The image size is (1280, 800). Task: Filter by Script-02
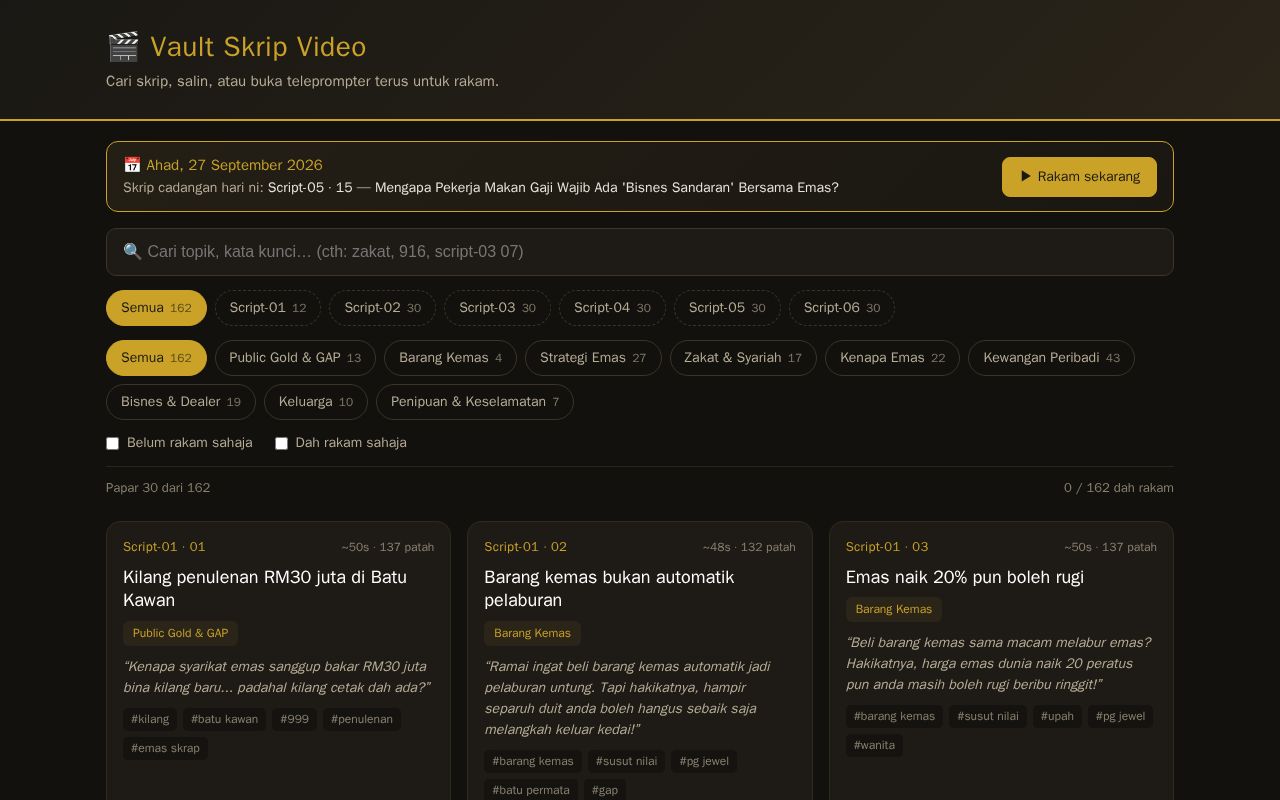(x=382, y=308)
